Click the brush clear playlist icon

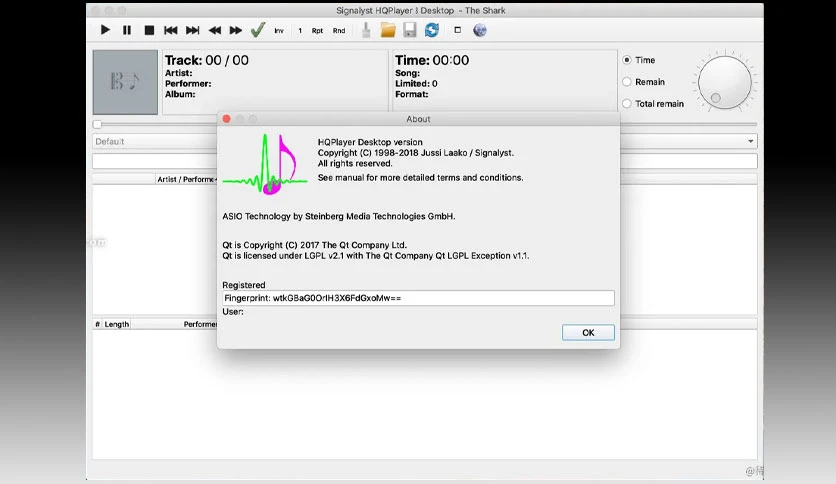(x=366, y=30)
